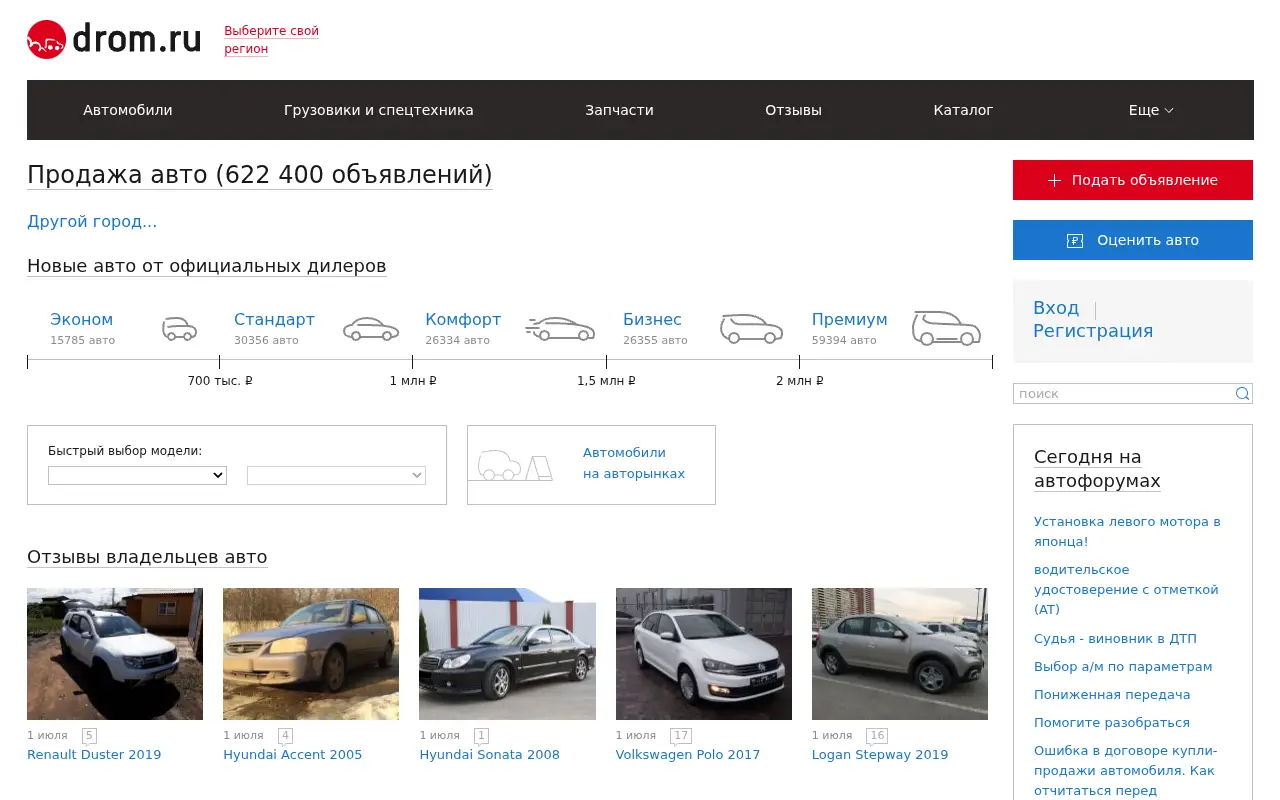Click the Standard class sedan icon
The width and height of the screenshot is (1280, 800).
[x=371, y=329]
